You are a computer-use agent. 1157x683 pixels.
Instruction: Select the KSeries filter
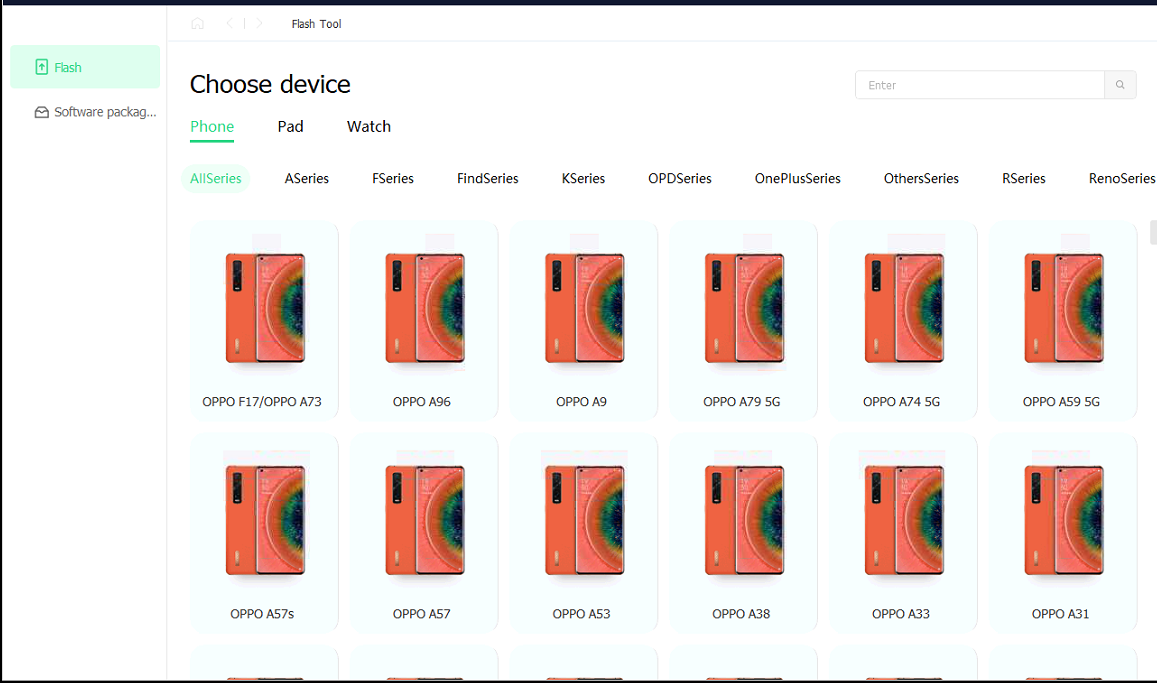coord(583,178)
